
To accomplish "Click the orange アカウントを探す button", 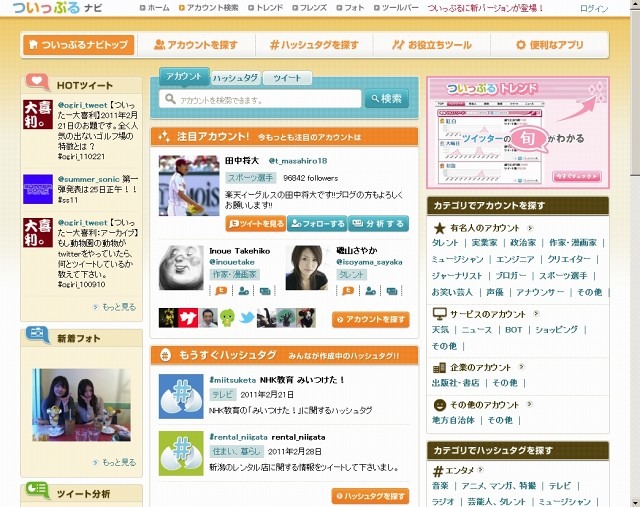I will (371, 319).
